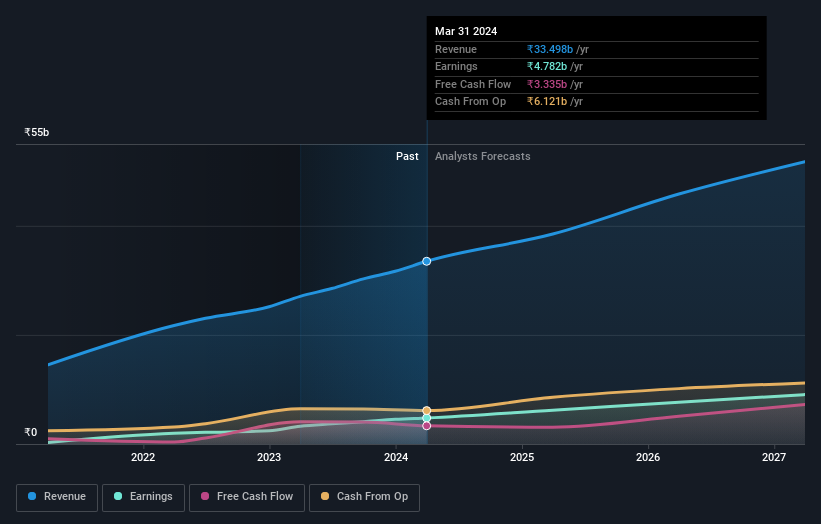Click the Cash From Op label in tooltip
Screen dimensions: 821x524
470,102
